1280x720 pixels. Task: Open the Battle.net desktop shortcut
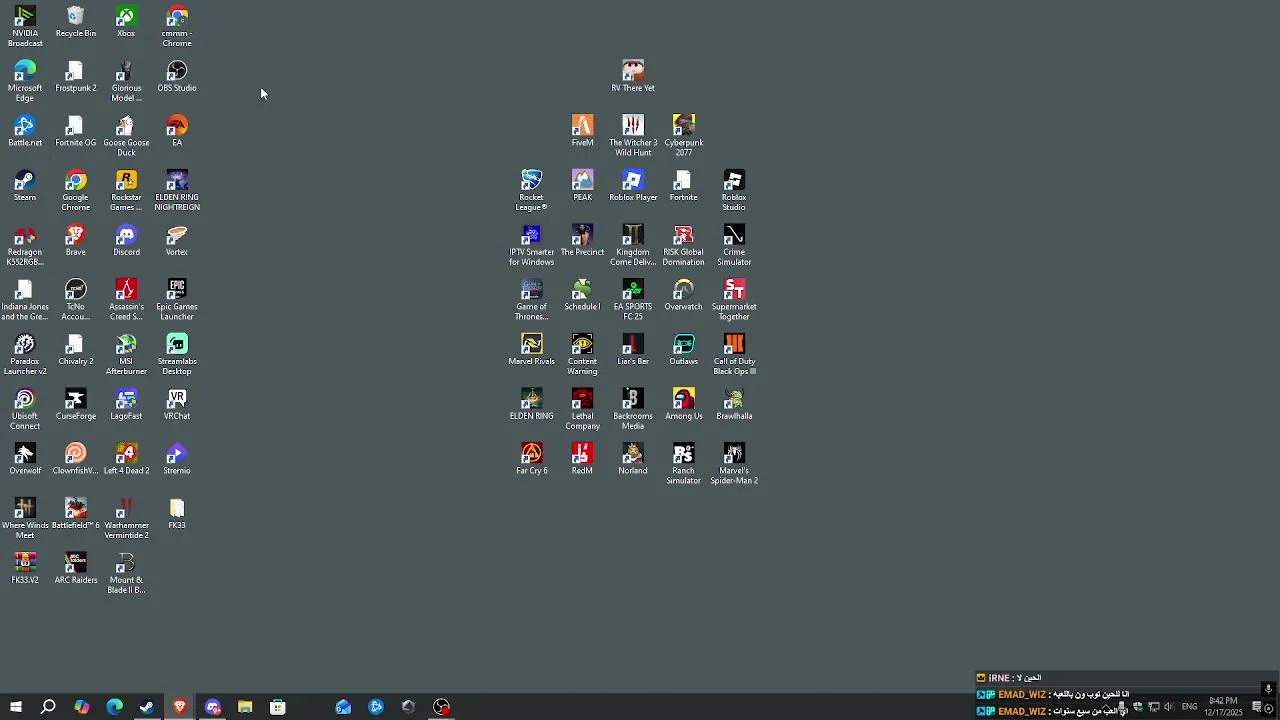[25, 131]
